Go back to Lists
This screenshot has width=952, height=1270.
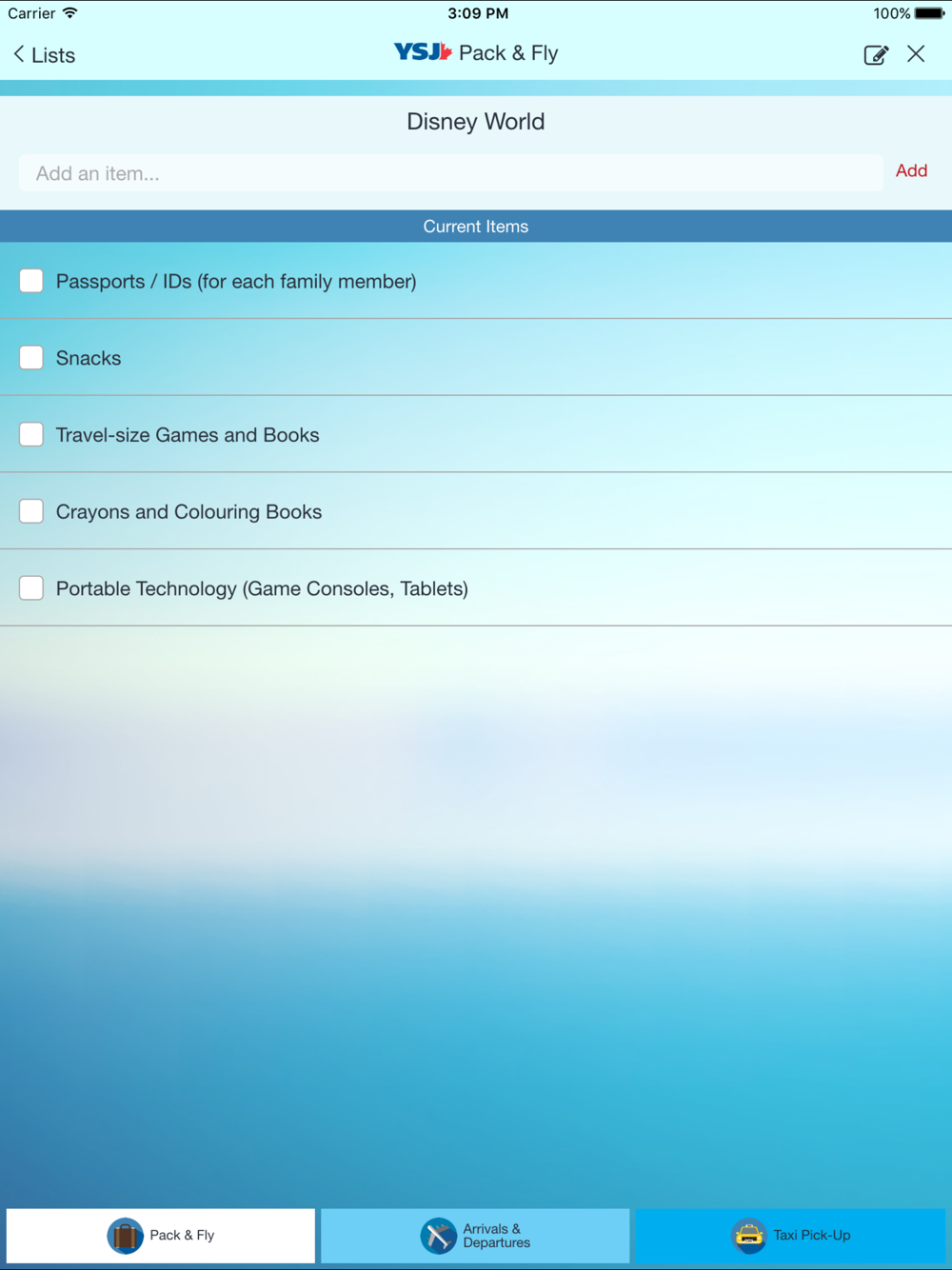(x=44, y=54)
